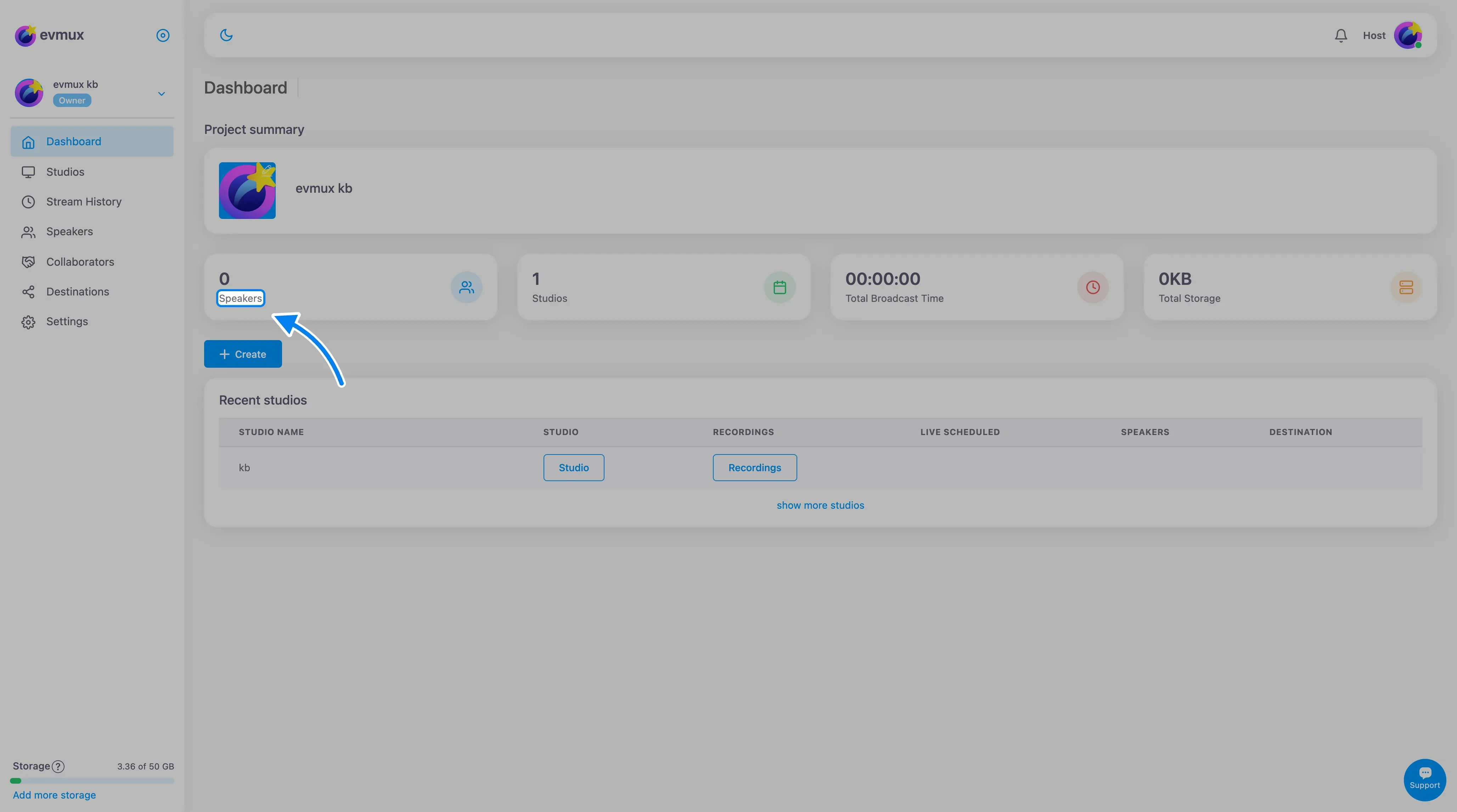Open Host profile avatar menu
The height and width of the screenshot is (812, 1457).
tap(1408, 36)
